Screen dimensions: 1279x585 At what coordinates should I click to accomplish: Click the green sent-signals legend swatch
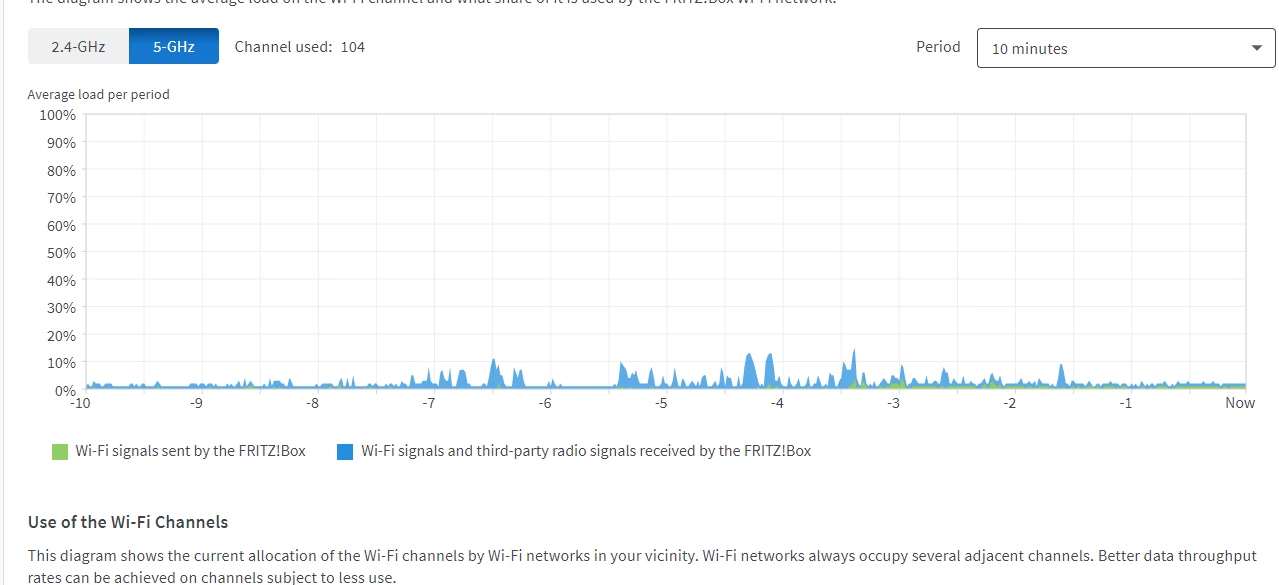click(60, 452)
